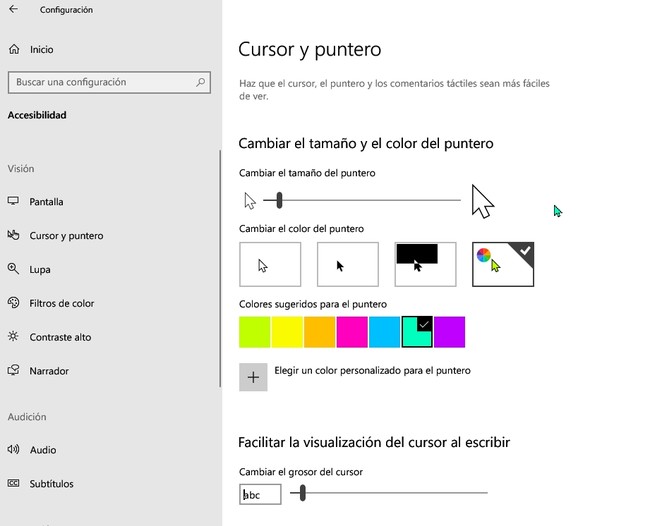Viewport: 650px width, 526px height.
Task: Pick the lime green suggested color
Action: tap(254, 332)
